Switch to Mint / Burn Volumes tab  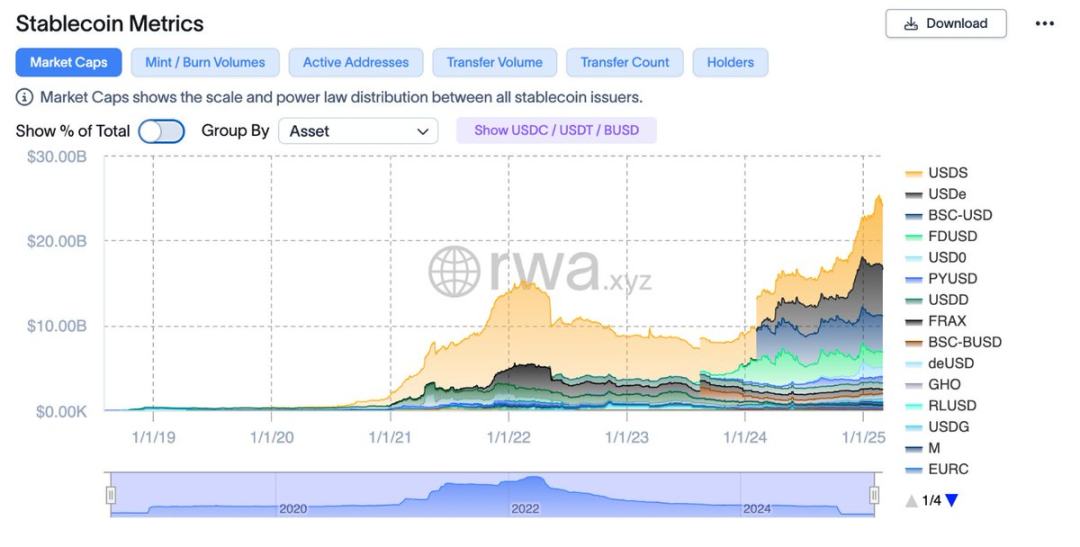[x=205, y=62]
